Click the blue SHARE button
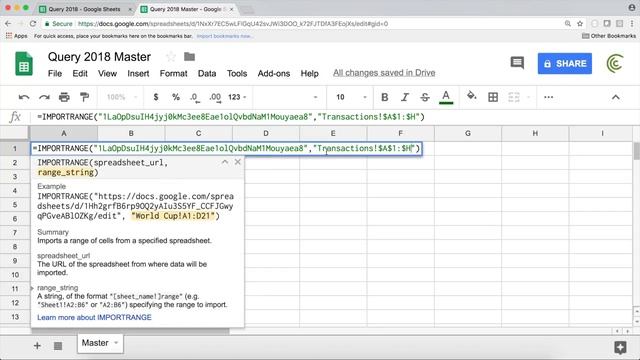 click(x=564, y=64)
